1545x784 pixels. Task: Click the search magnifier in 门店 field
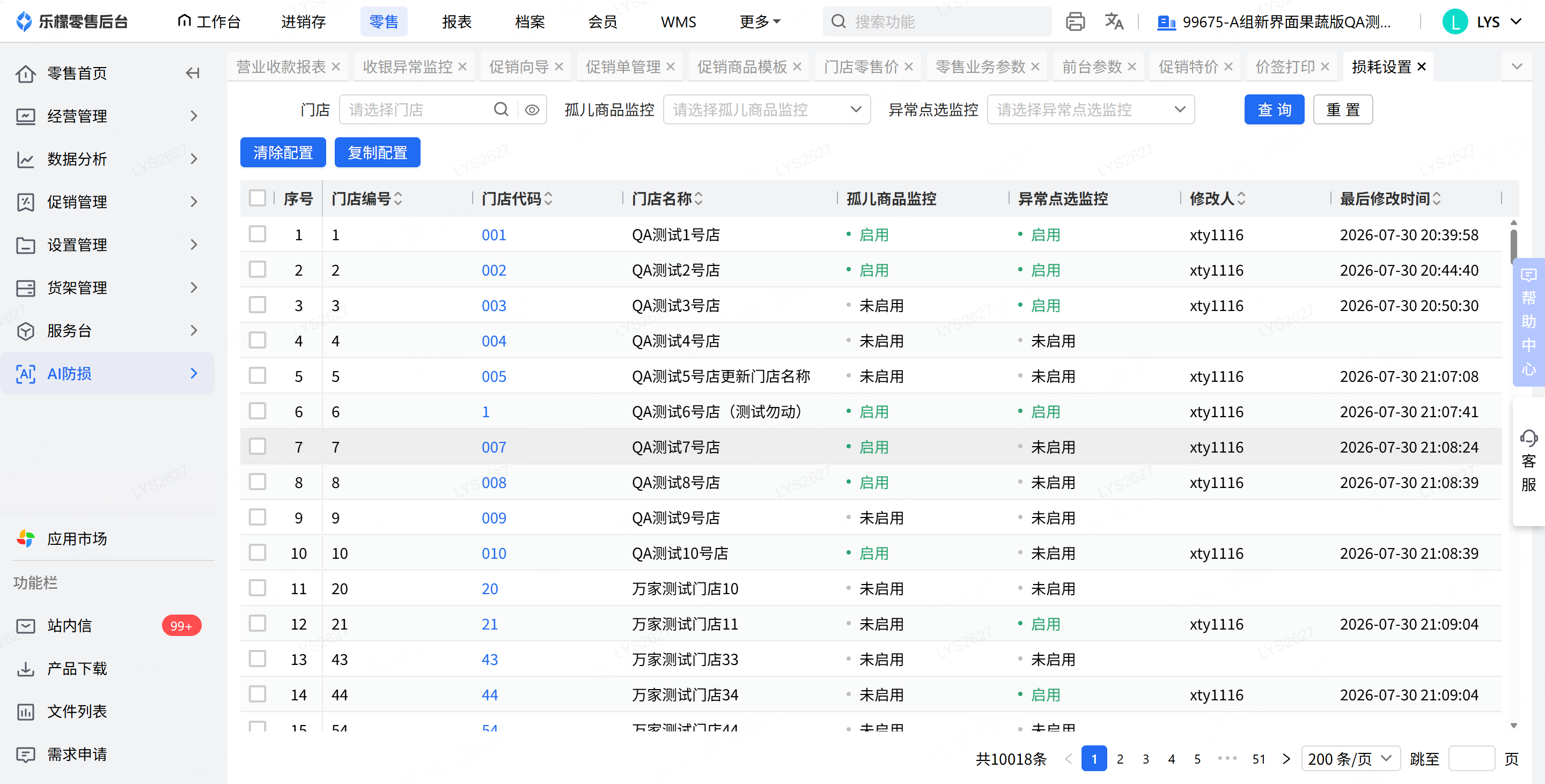(x=501, y=110)
